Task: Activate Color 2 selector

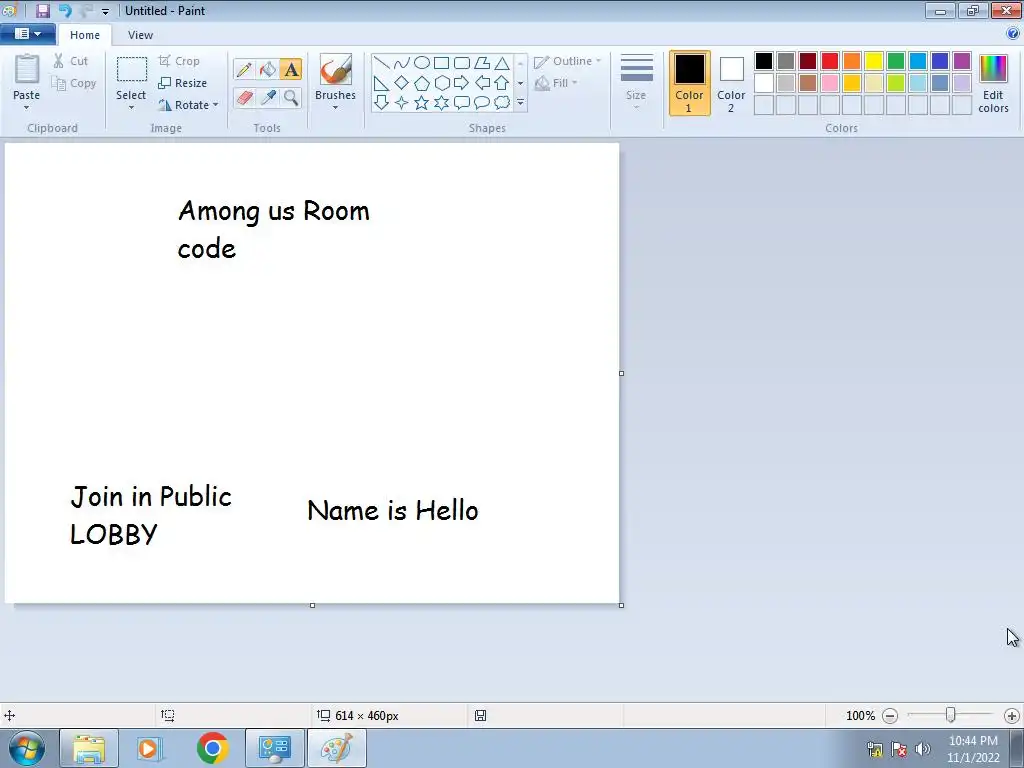Action: [x=731, y=84]
